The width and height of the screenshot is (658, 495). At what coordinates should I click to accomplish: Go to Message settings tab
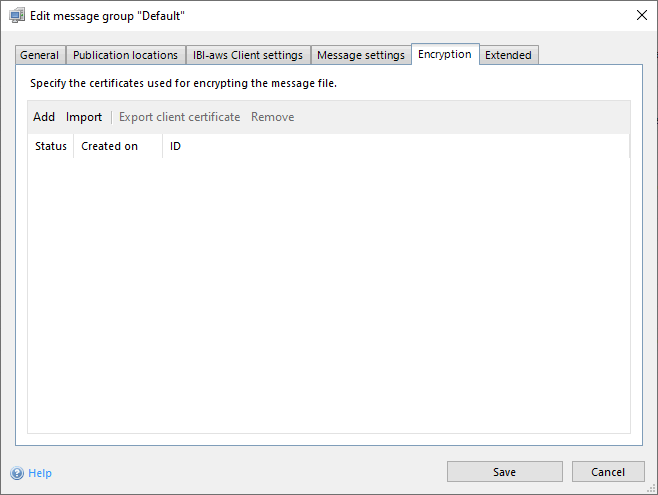(361, 56)
